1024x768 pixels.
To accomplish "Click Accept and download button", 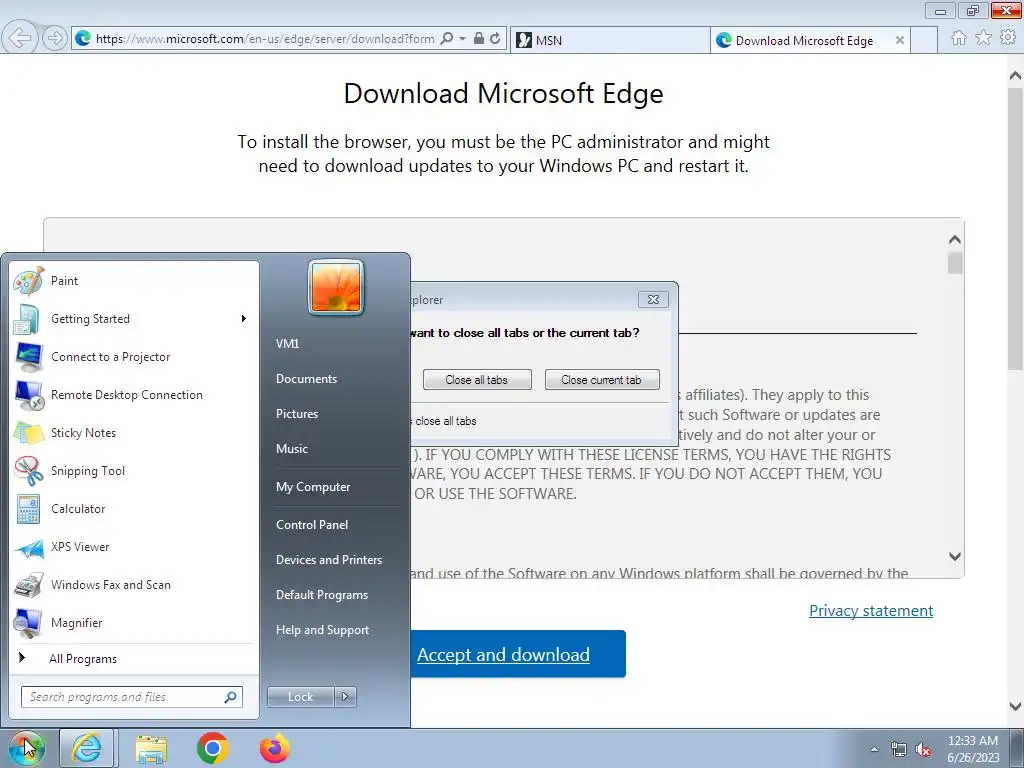I will tap(518, 654).
